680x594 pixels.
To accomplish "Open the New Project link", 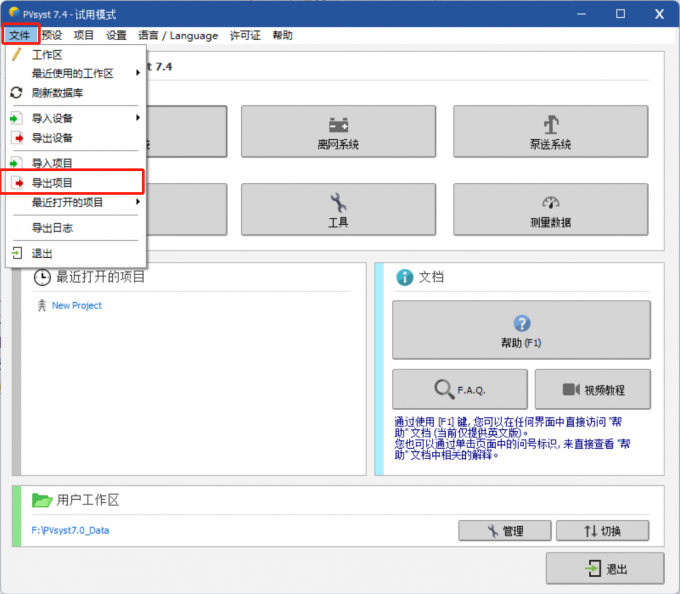I will click(x=77, y=305).
